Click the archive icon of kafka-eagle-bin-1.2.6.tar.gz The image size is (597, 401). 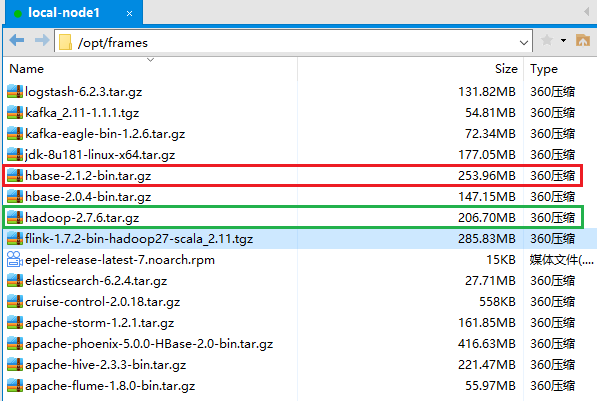pyautogui.click(x=15, y=133)
